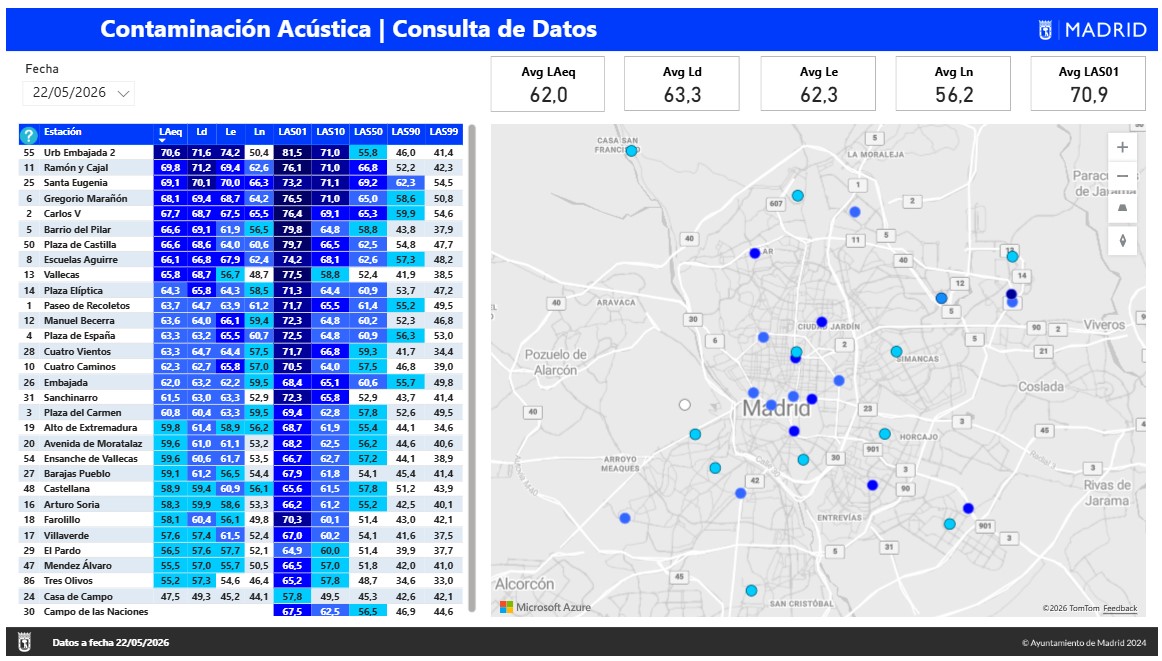Select the cyan marker near San Cristóbal
The image size is (1162, 661).
pos(751,591)
